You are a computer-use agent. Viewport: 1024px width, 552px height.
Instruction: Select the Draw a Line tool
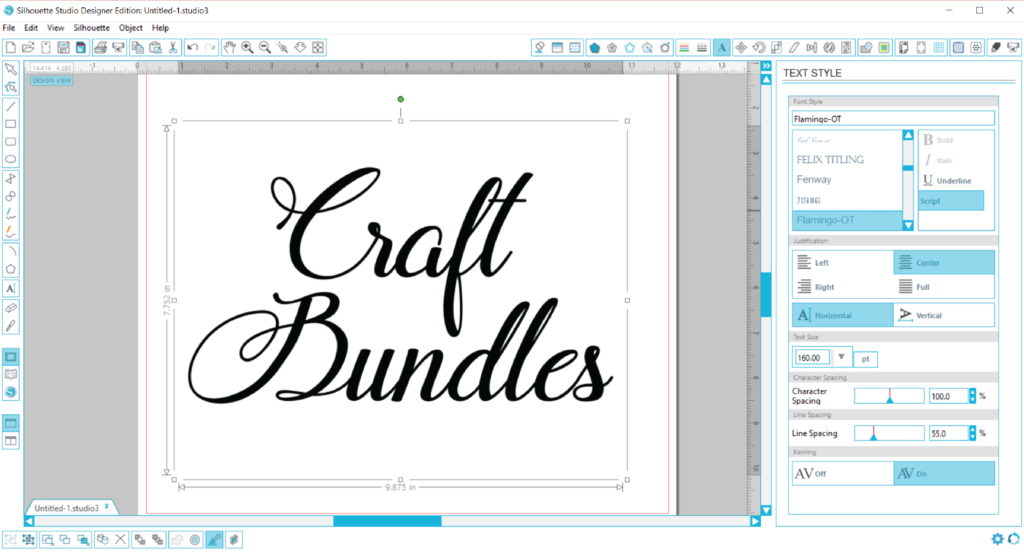10,106
